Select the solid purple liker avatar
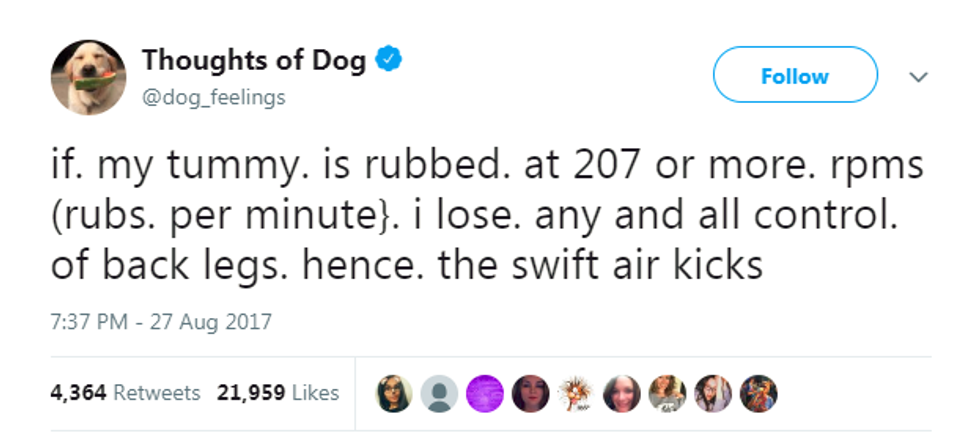The image size is (980, 436). 484,393
